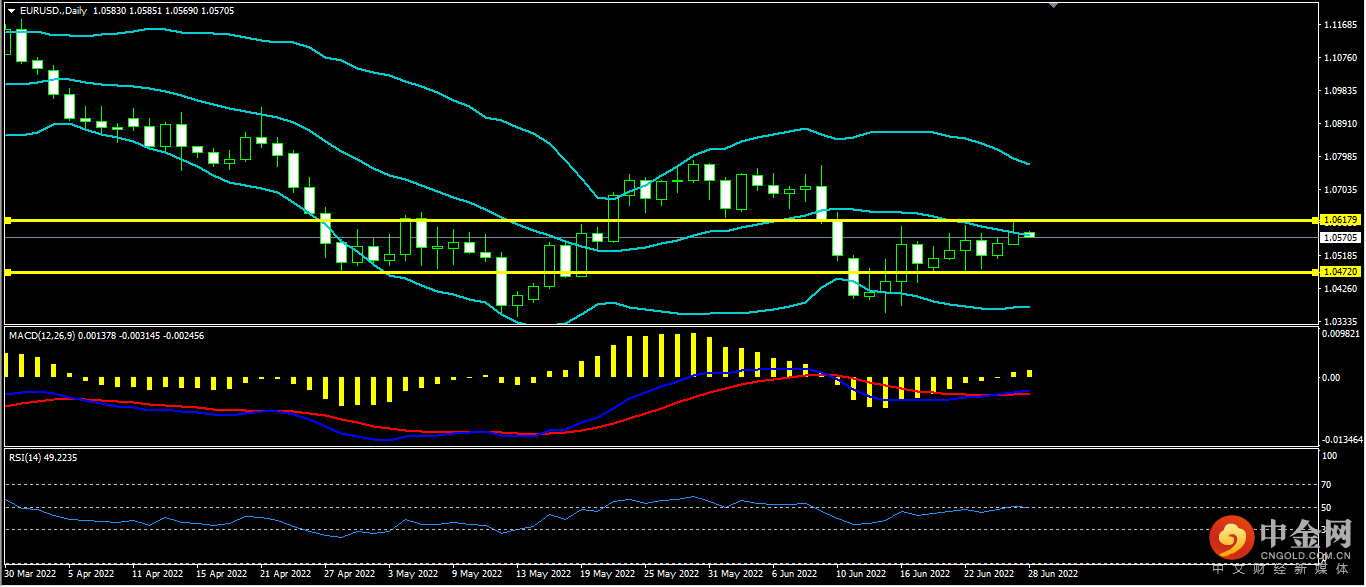
Task: Click the 21 Apr 2022 date label
Action: tap(285, 575)
